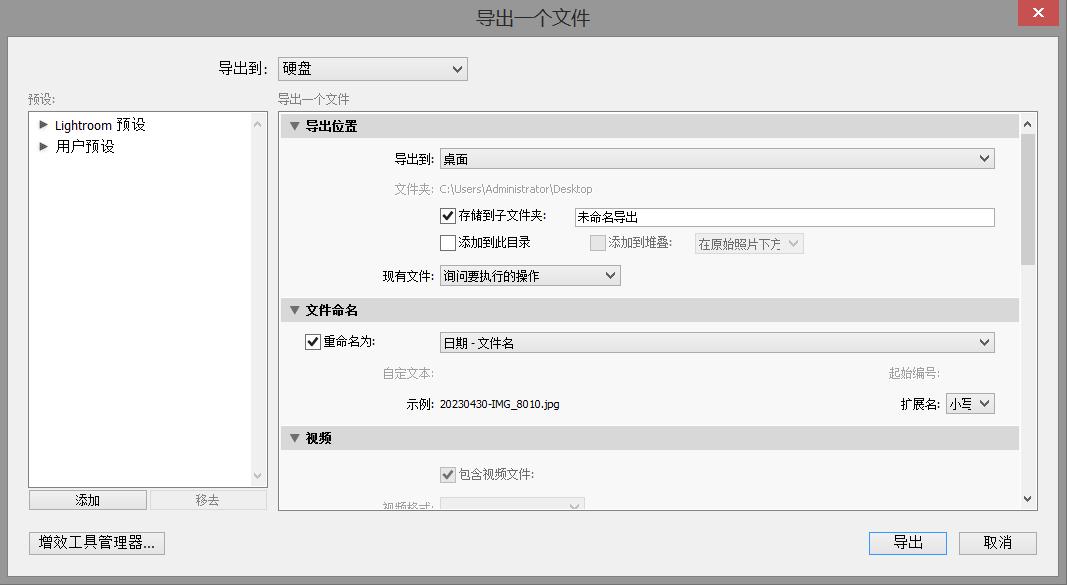Collapse the 文件命名 section

293,310
